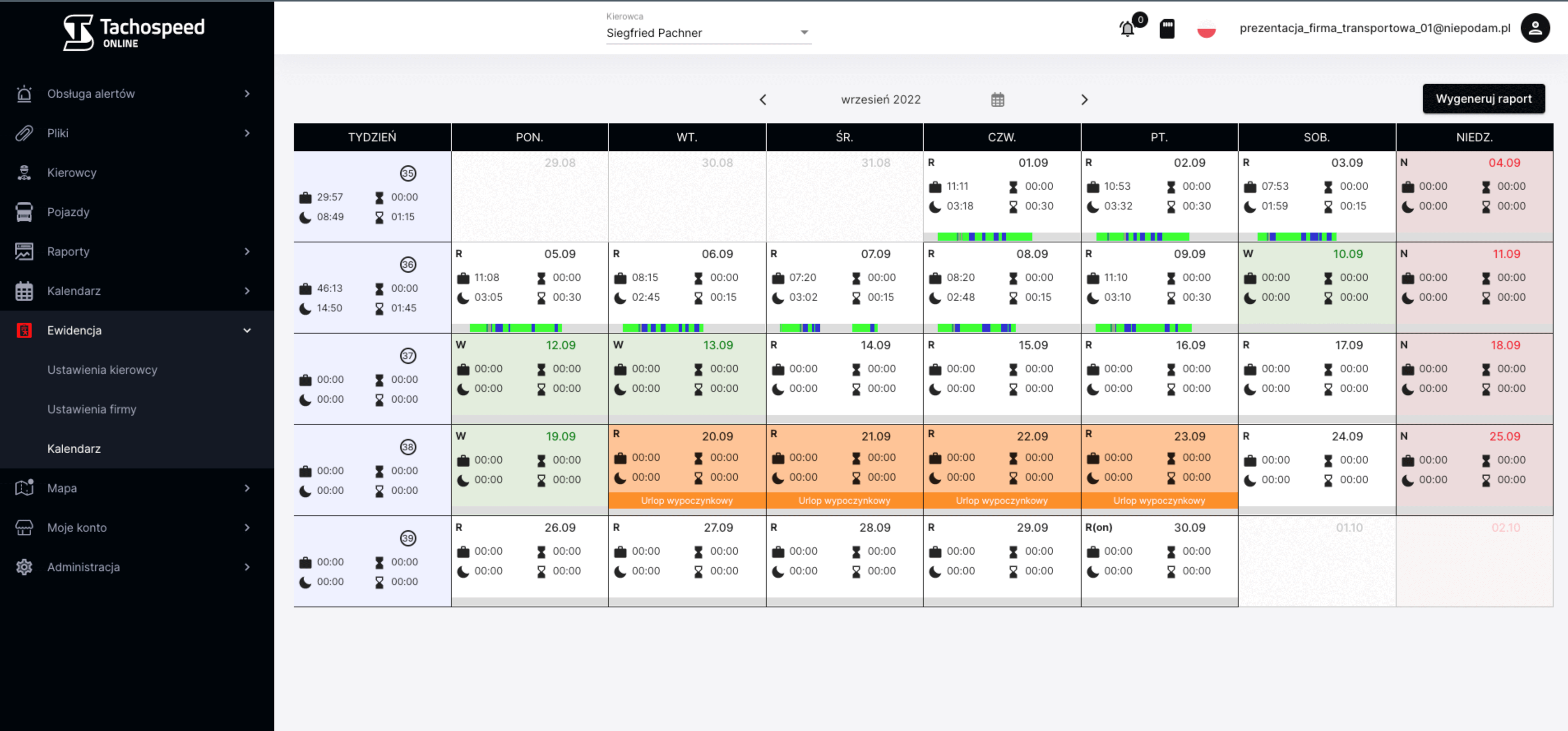Click the Polish flag language icon

click(x=1206, y=29)
